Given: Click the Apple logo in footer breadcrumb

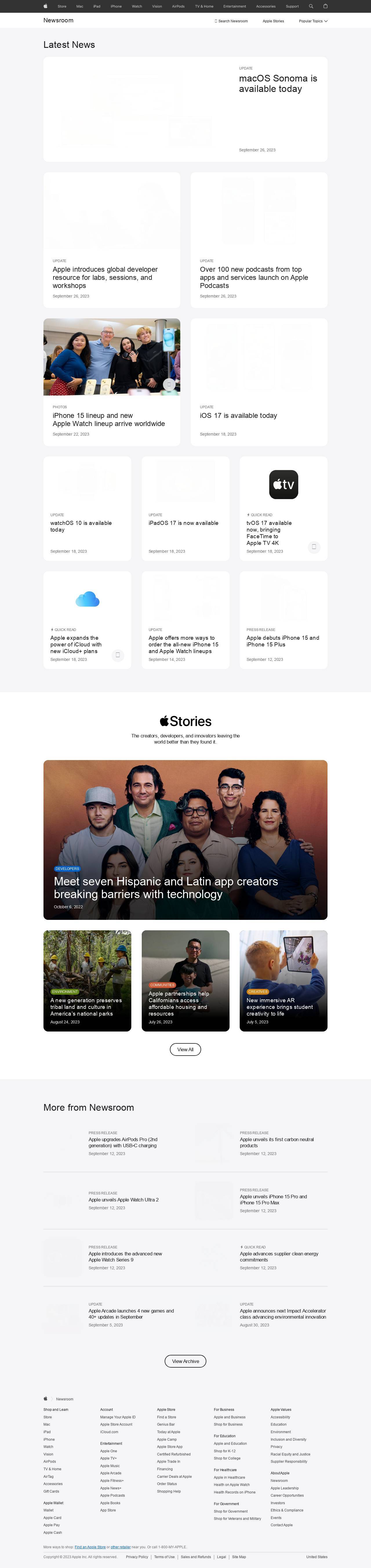Looking at the screenshot, I should coord(46,1398).
